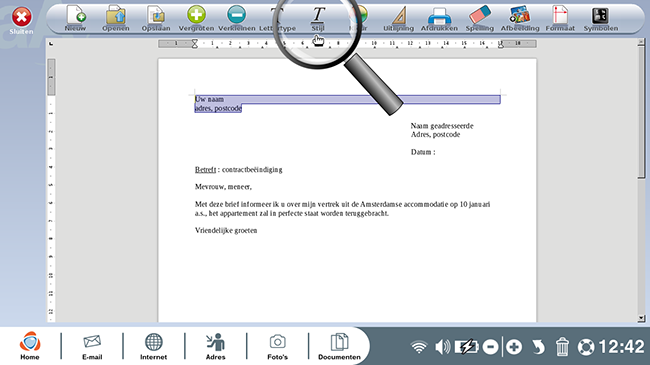Close the editor with Sluiten button
Image resolution: width=650 pixels, height=365 pixels.
click(21, 20)
